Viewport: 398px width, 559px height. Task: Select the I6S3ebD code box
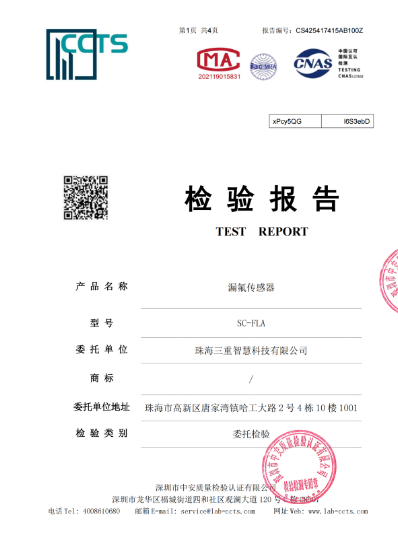[x=347, y=121]
